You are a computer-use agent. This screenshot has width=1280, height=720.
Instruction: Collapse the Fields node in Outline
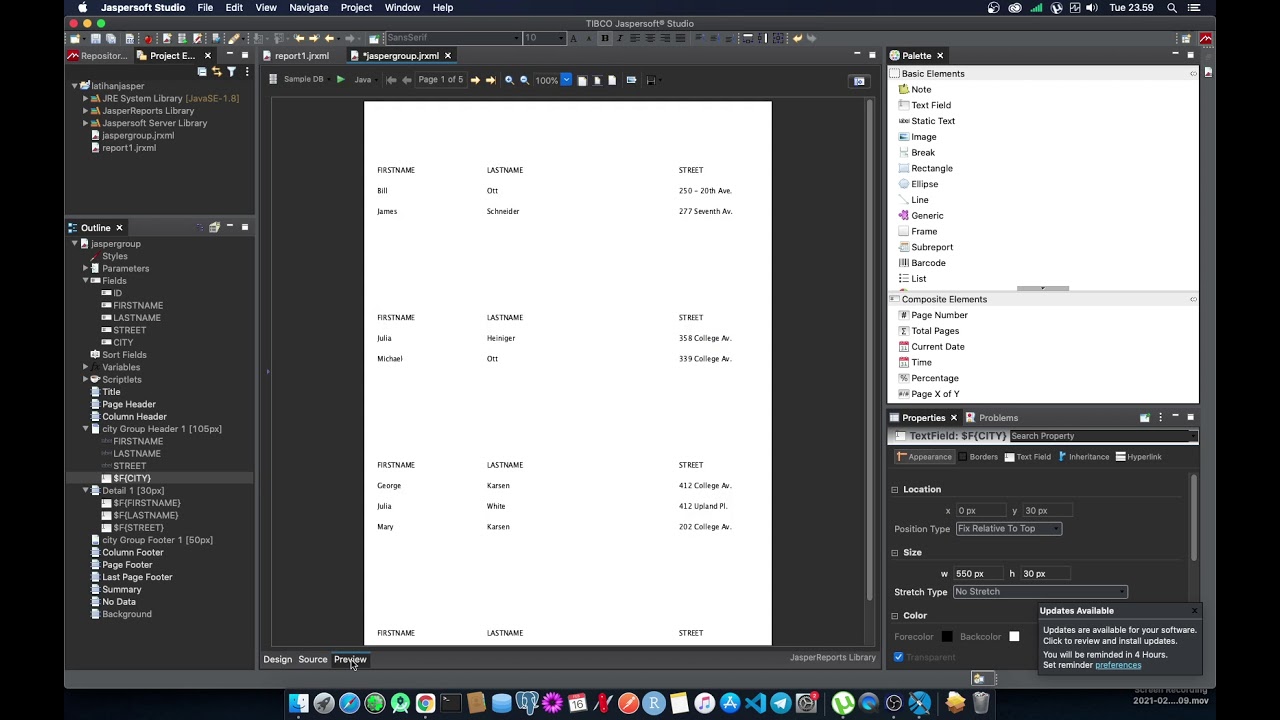[86, 281]
